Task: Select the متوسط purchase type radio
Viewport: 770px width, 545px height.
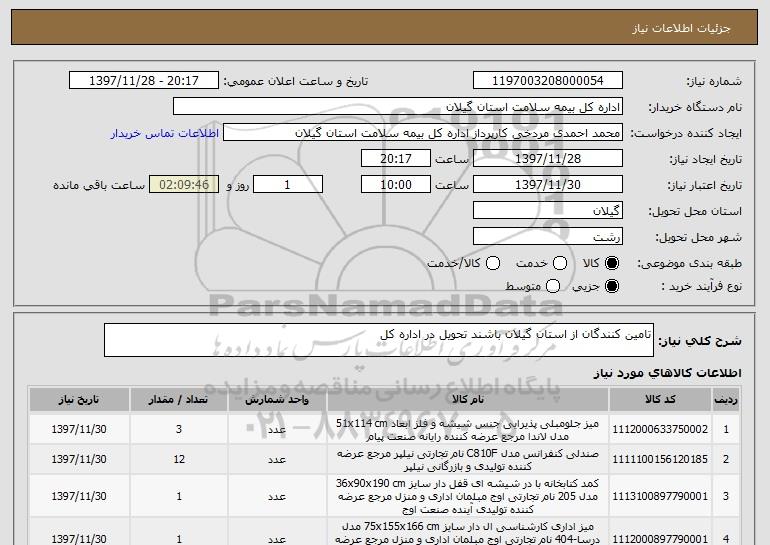Action: (x=553, y=286)
